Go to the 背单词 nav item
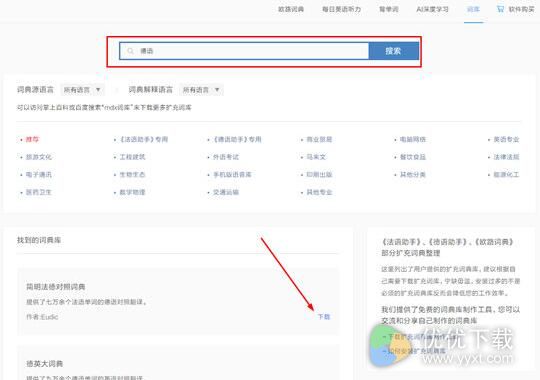540x380 pixels. click(x=388, y=9)
